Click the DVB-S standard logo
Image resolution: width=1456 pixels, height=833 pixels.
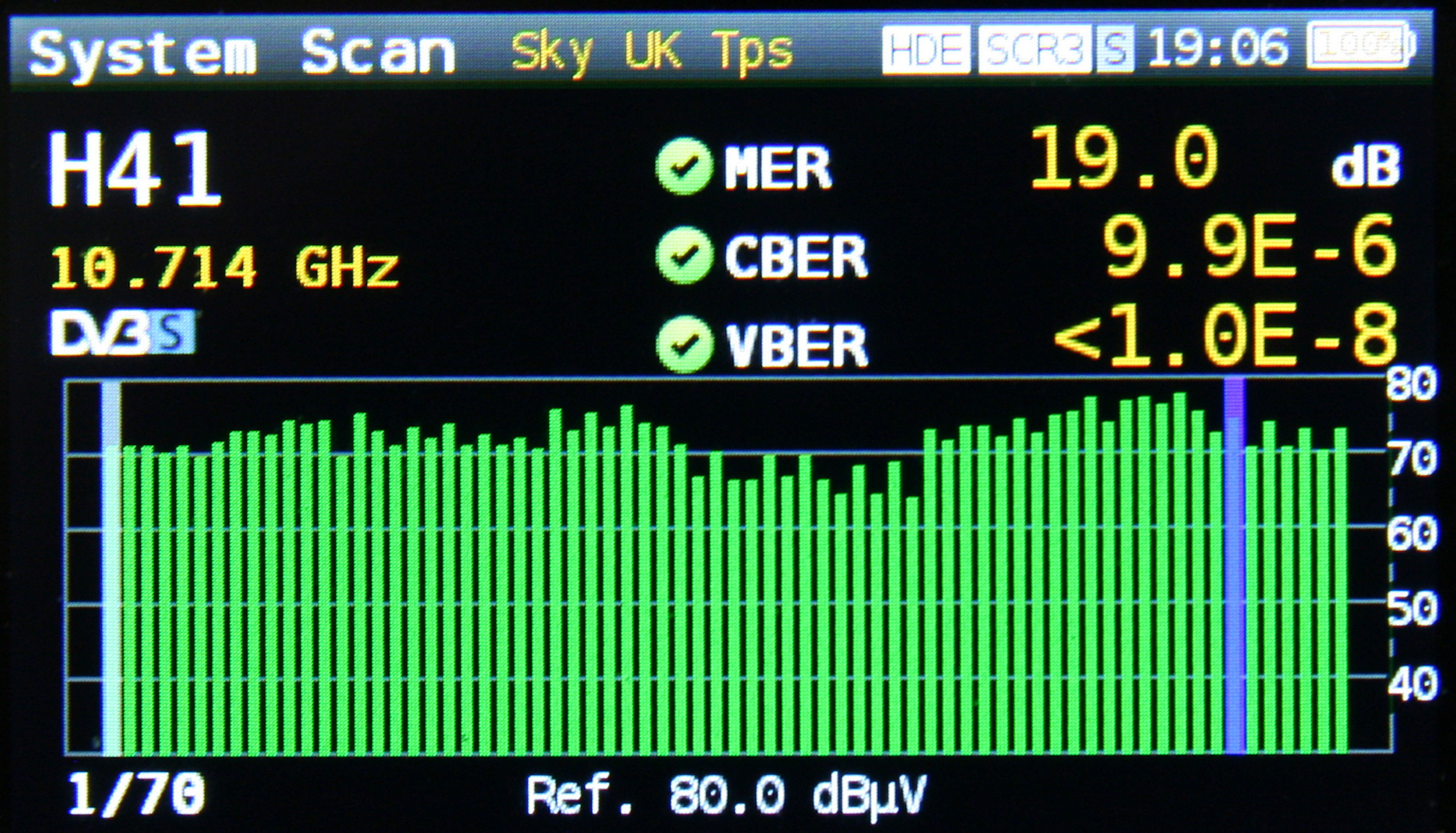123,333
